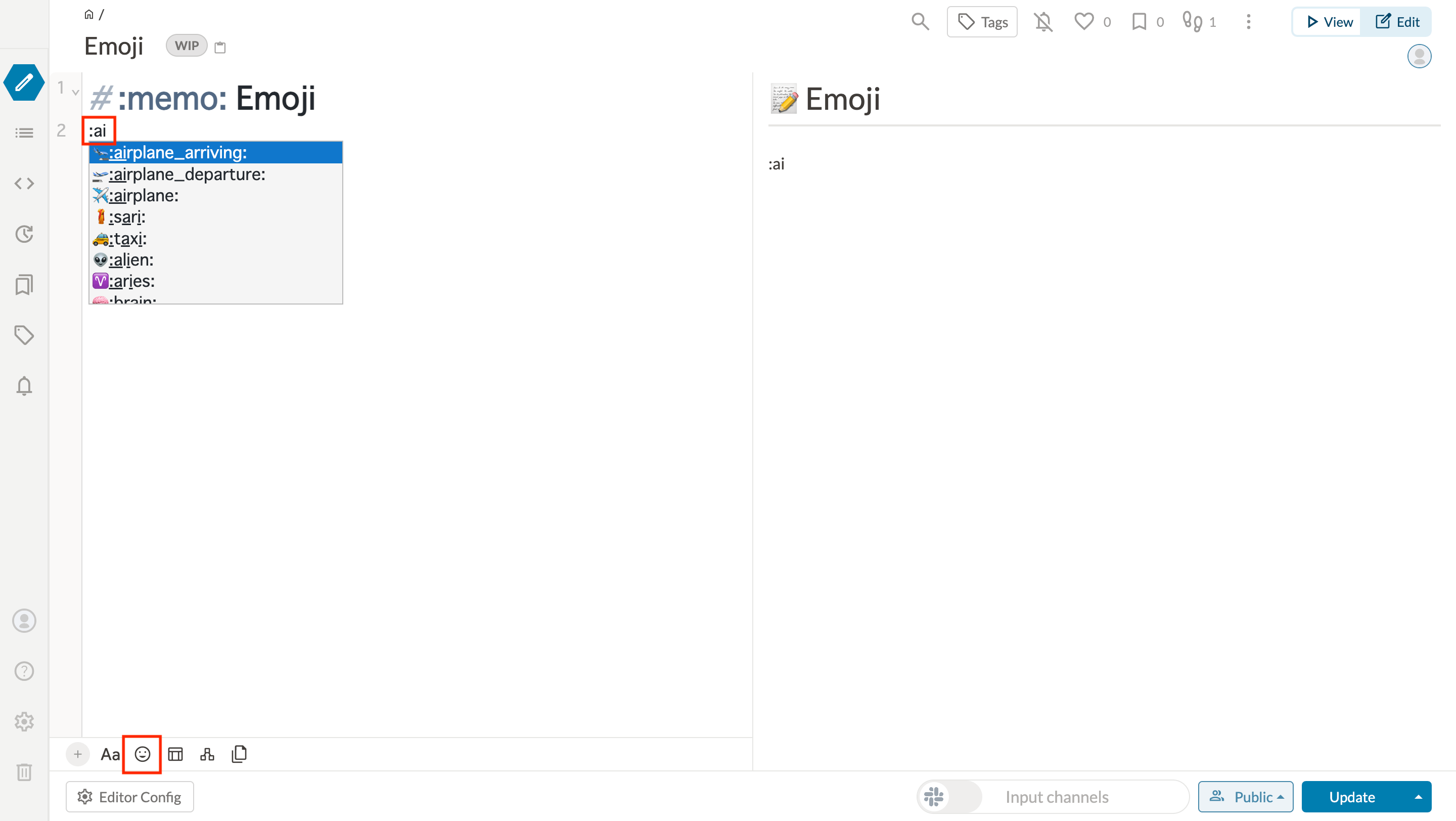Open the tags icon in sidebar
1456x821 pixels.
pyautogui.click(x=24, y=335)
